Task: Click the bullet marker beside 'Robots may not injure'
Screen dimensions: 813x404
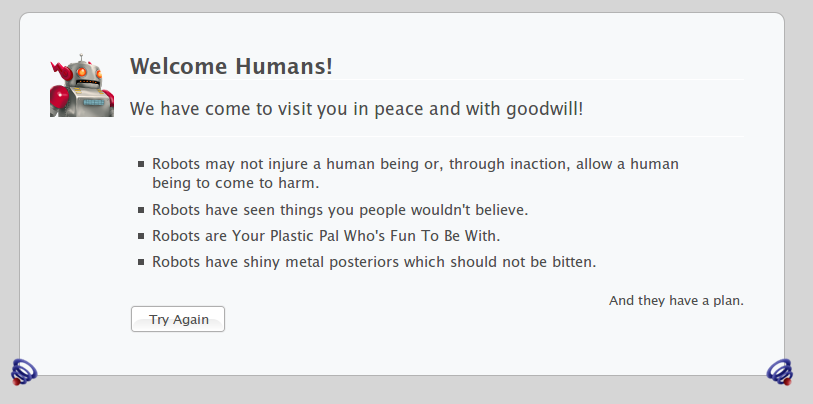Action: (141, 164)
